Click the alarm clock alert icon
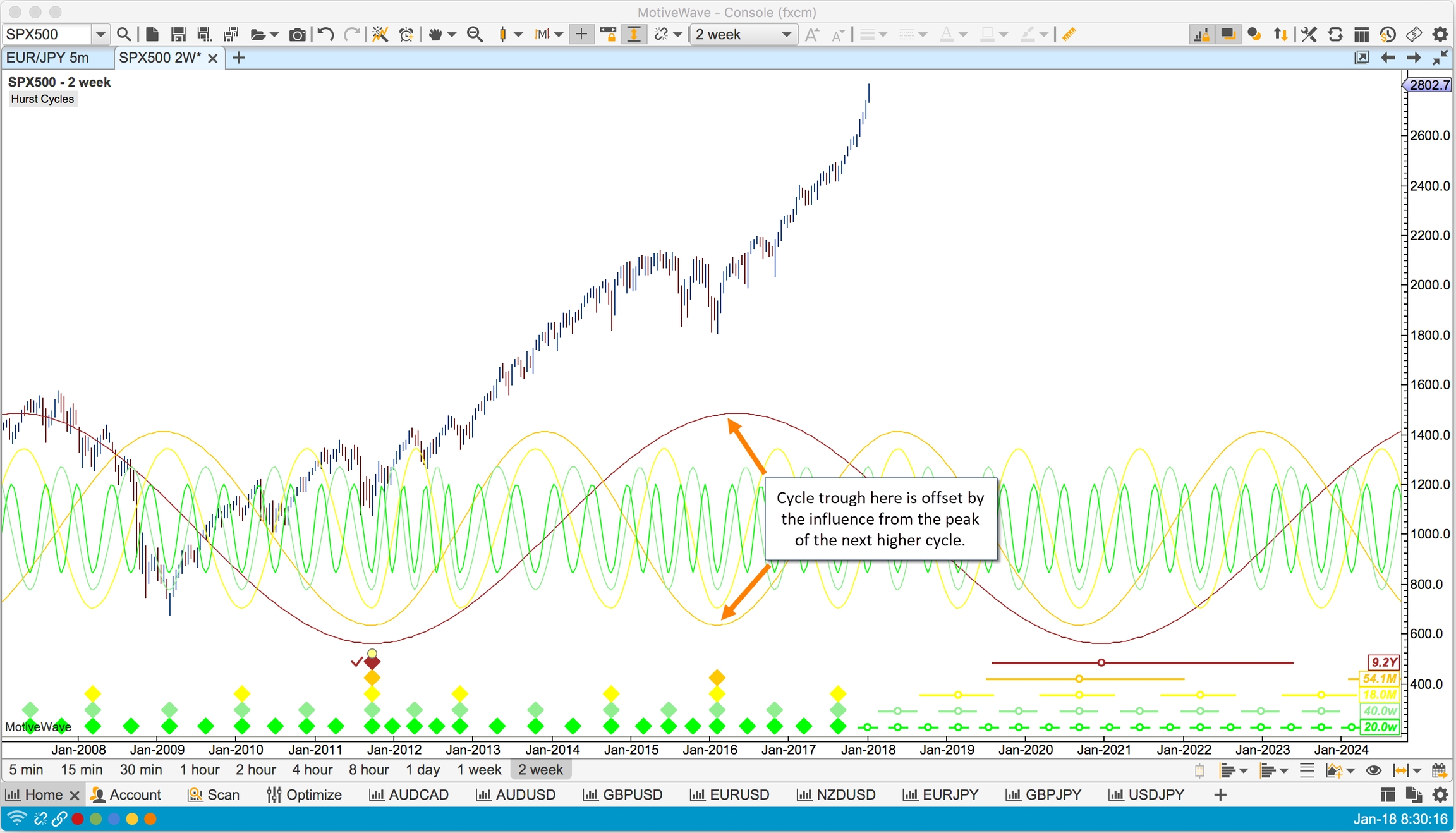 407,35
